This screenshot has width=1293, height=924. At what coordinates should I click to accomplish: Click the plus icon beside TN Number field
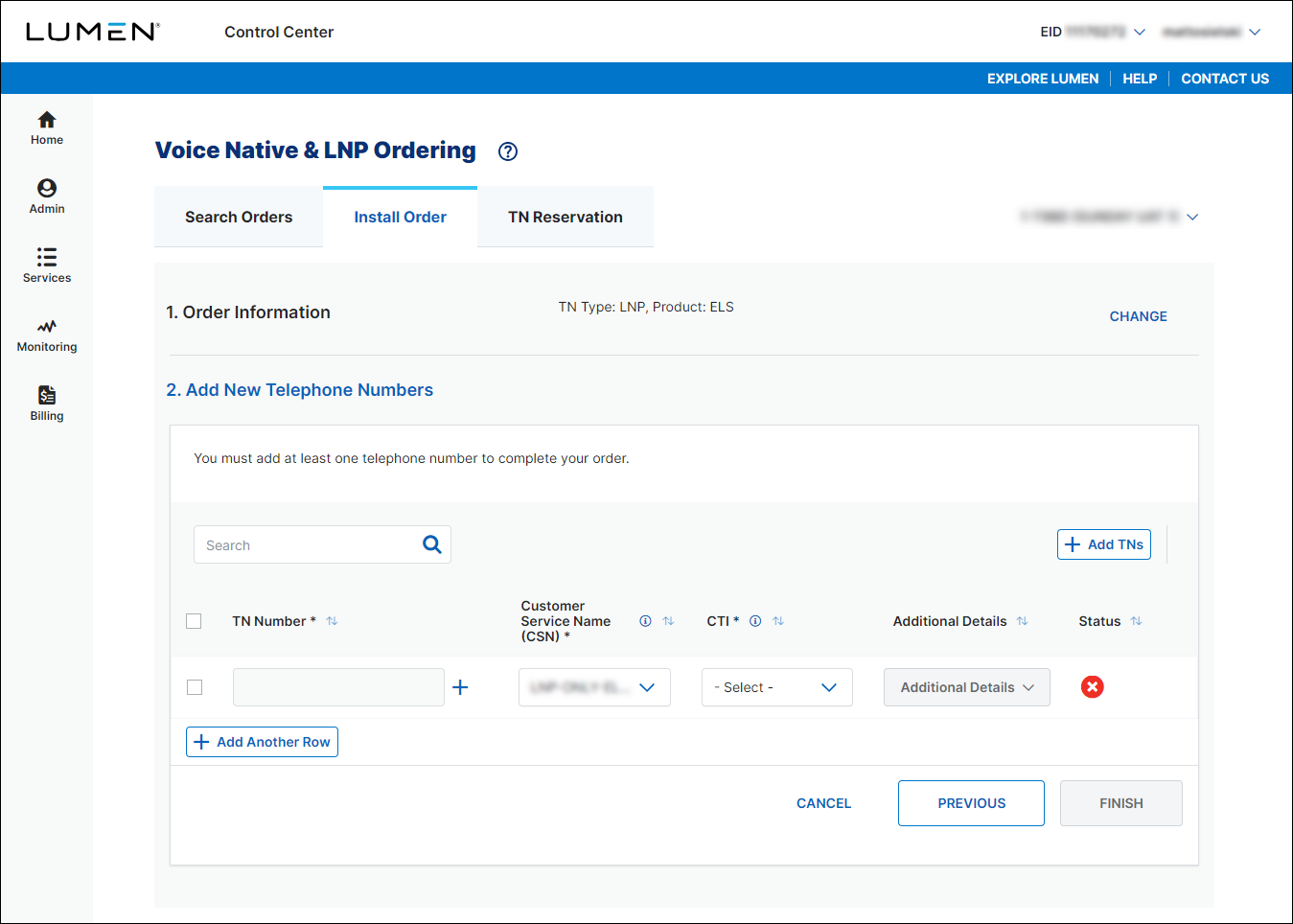coord(460,687)
